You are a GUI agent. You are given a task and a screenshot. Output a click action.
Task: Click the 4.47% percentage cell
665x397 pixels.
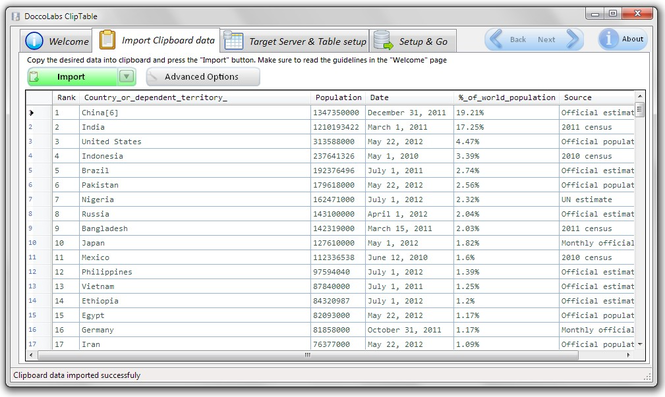click(x=506, y=142)
